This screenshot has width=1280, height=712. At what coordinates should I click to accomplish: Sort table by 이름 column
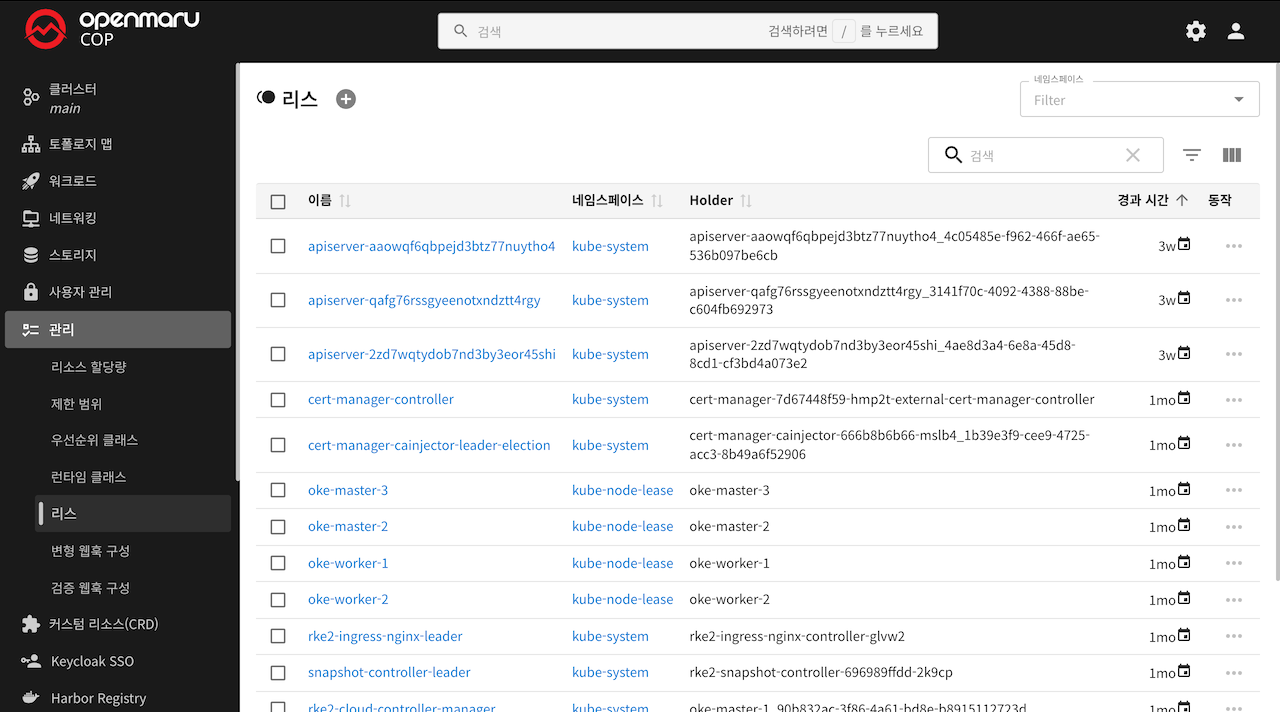[320, 201]
